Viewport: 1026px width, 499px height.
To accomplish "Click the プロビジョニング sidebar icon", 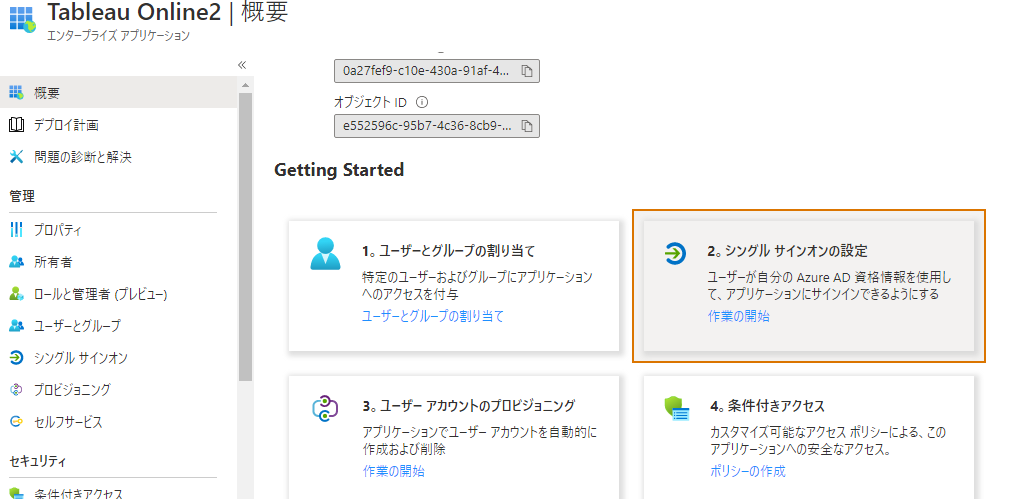I will tap(16, 390).
